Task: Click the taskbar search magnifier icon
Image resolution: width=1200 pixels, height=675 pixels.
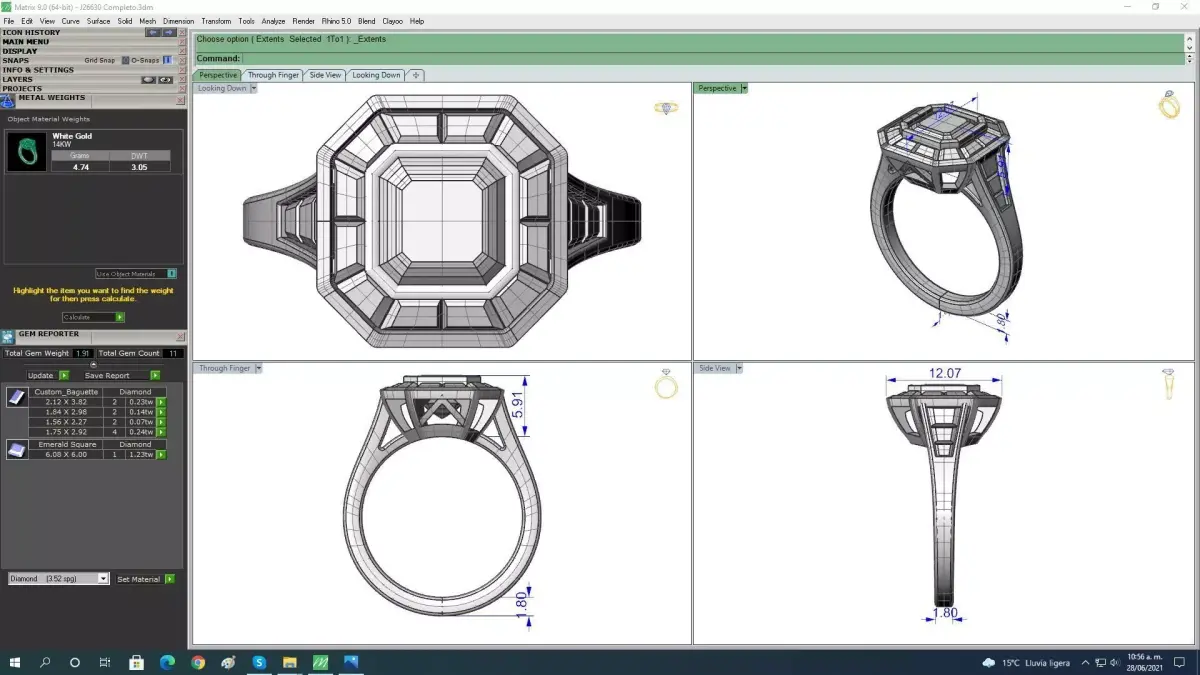Action: tap(45, 662)
